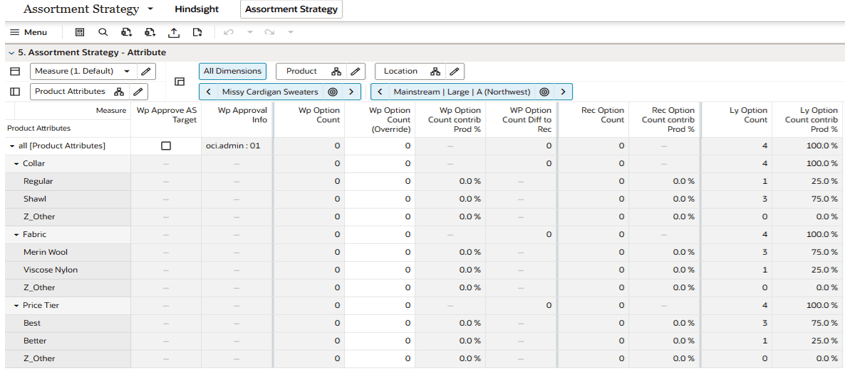Collapse the Price Tier group

[17, 305]
